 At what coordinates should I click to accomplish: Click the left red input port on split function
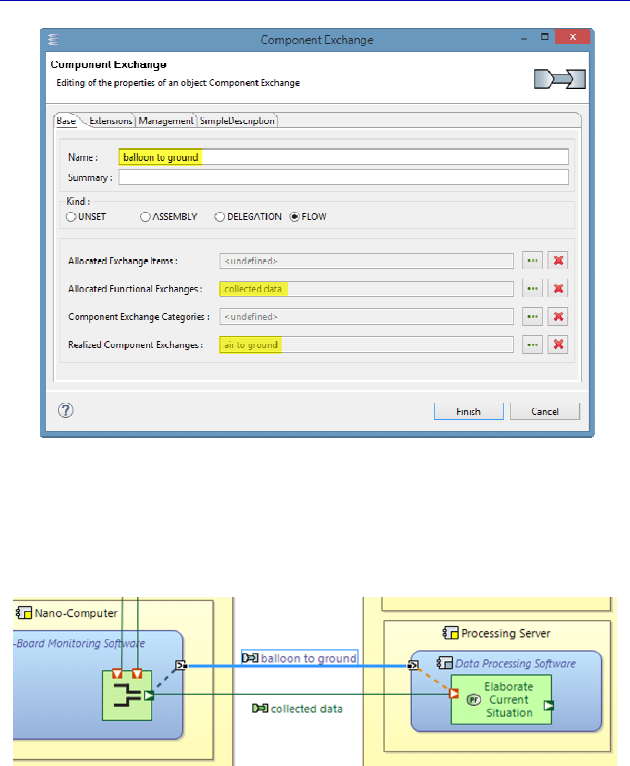117,674
